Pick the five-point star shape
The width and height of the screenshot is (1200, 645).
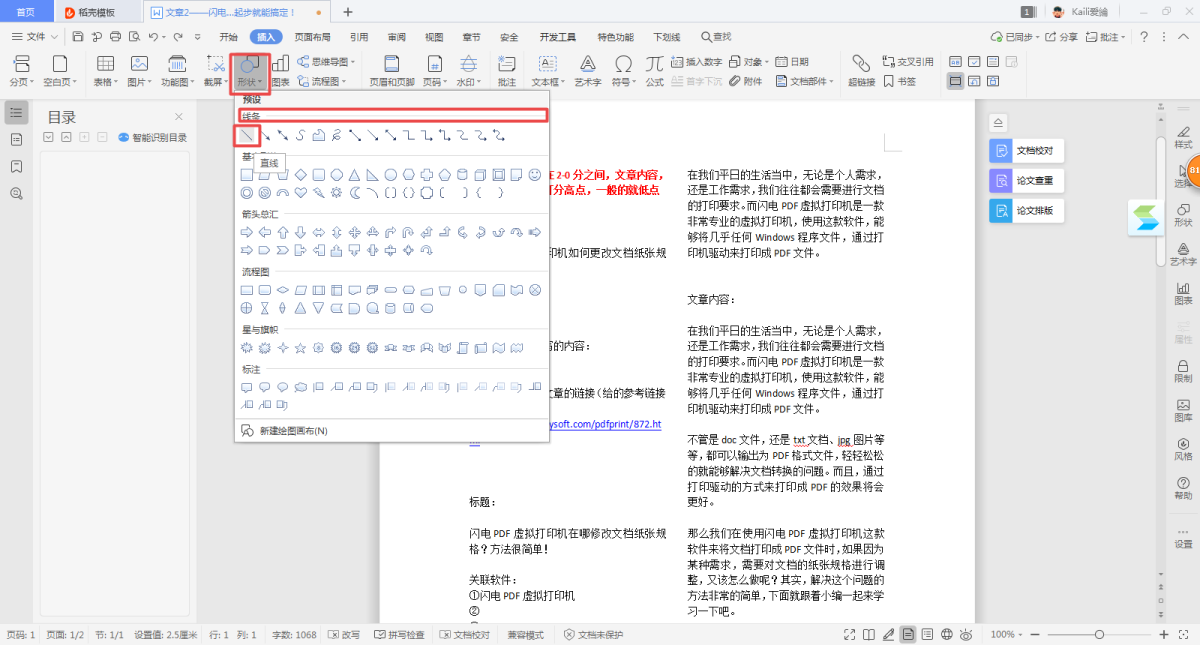point(300,348)
